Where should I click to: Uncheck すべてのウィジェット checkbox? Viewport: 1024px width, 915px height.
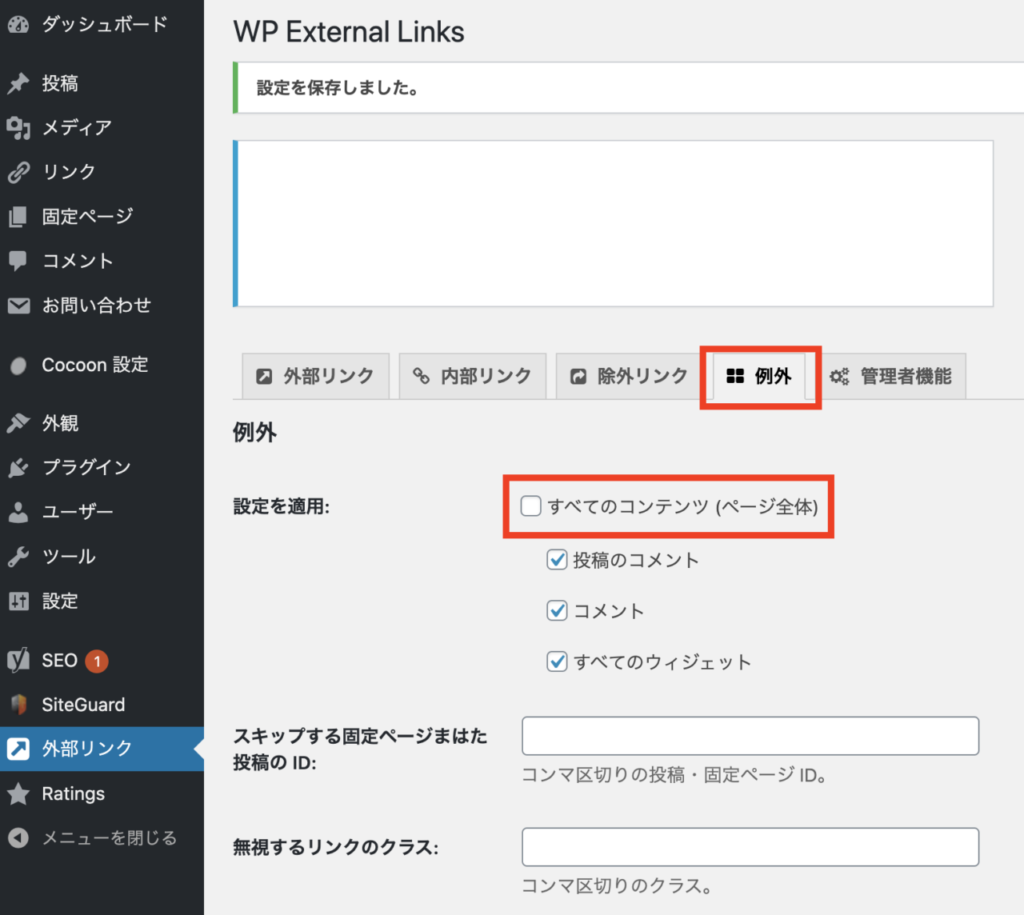click(556, 662)
